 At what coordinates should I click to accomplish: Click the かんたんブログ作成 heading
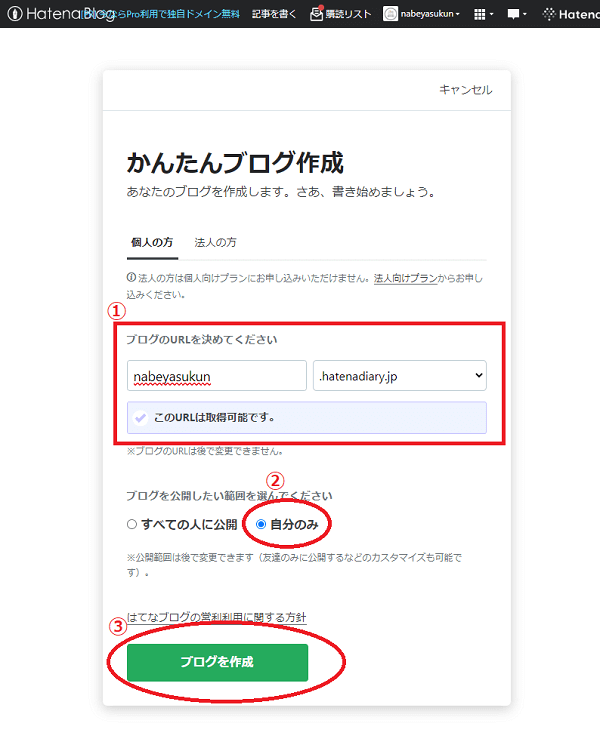click(x=235, y=163)
